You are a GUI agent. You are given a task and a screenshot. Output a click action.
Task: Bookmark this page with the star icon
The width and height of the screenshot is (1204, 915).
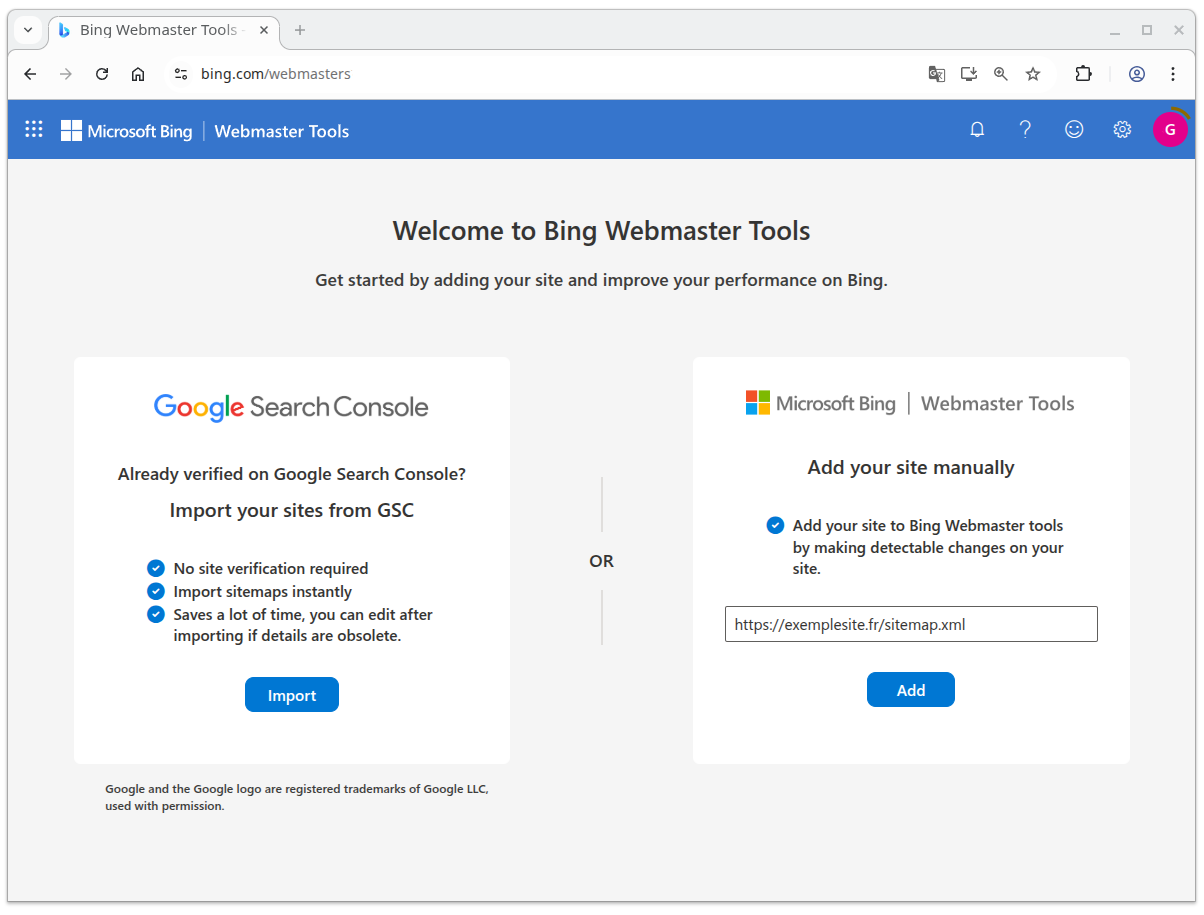click(x=1033, y=74)
